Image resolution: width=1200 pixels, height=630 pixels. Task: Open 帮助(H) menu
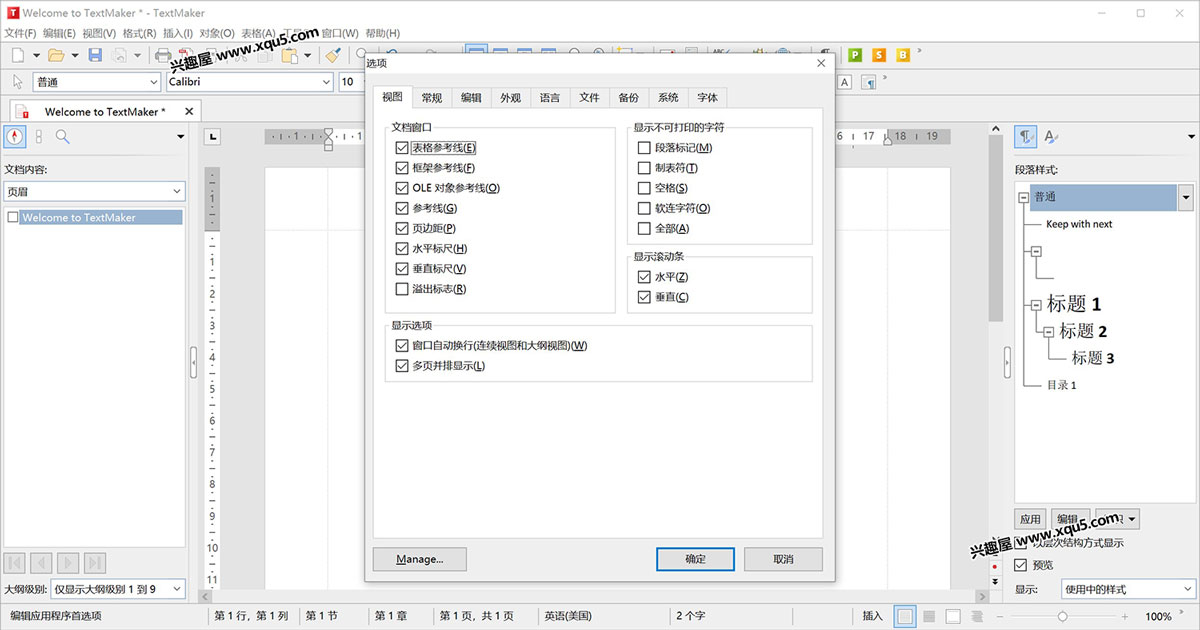382,33
